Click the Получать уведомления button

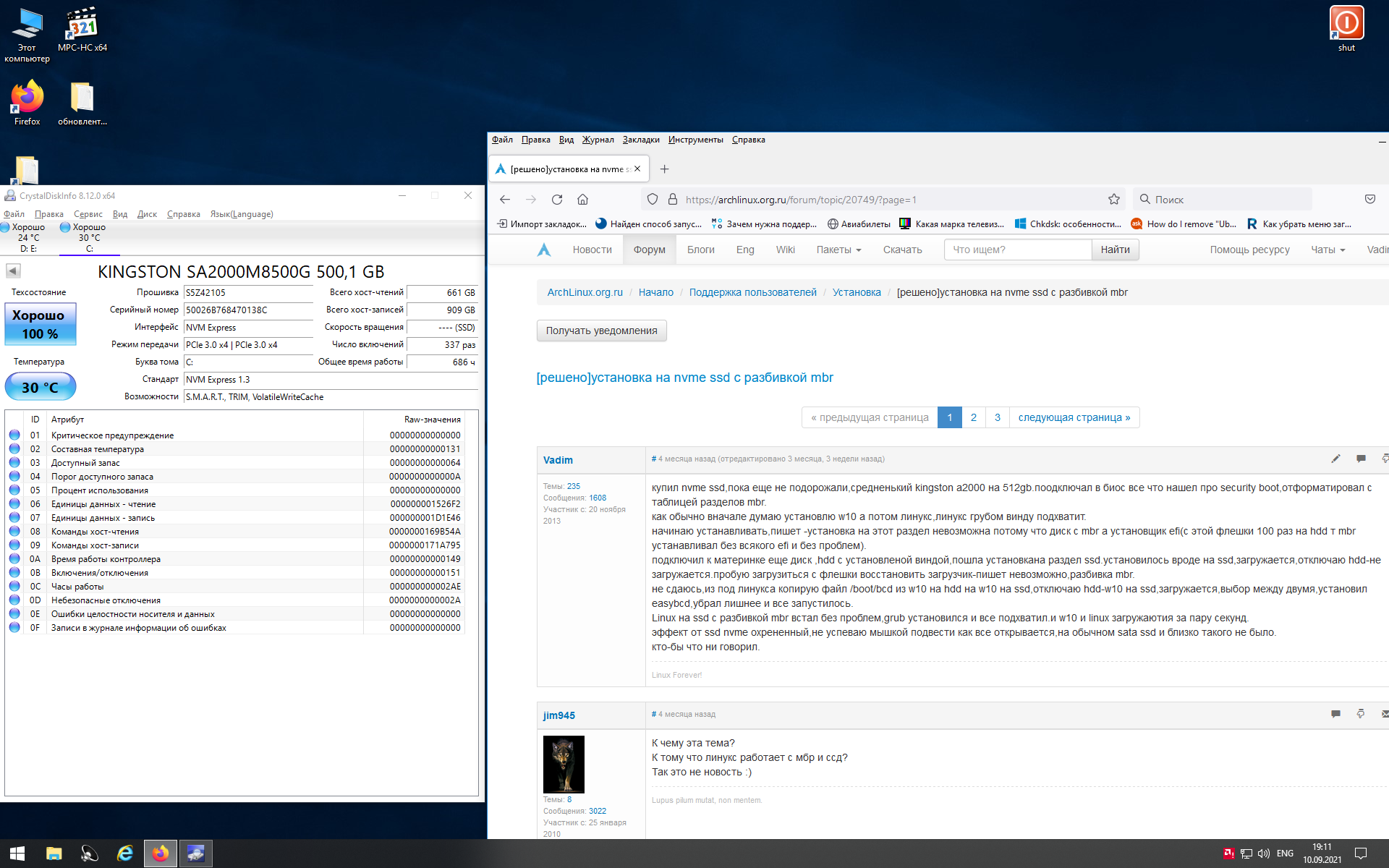(x=601, y=331)
